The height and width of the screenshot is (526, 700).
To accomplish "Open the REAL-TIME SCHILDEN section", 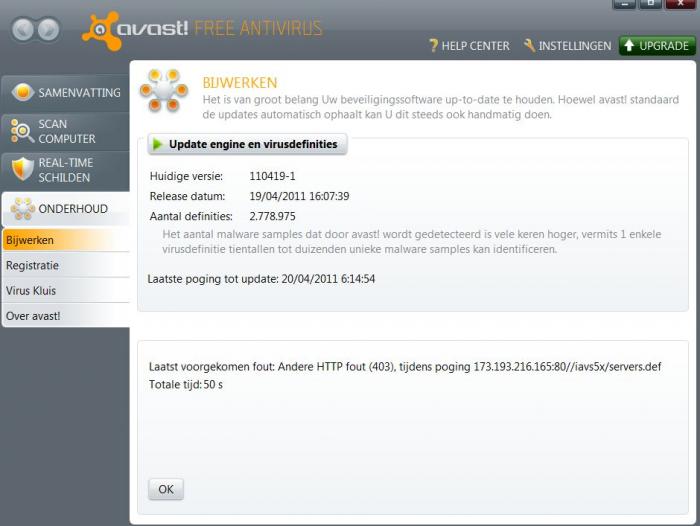I will (x=65, y=170).
